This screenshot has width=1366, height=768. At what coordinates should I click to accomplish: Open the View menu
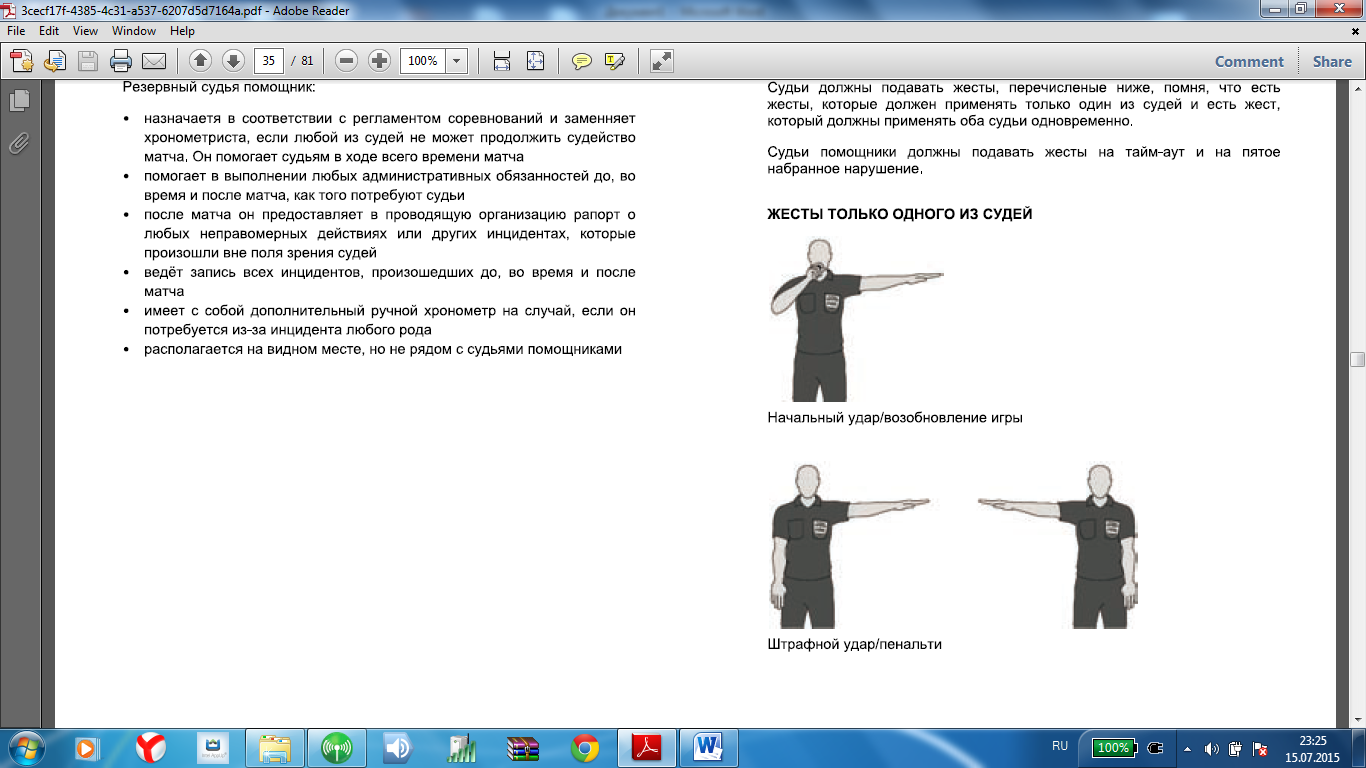[x=85, y=31]
